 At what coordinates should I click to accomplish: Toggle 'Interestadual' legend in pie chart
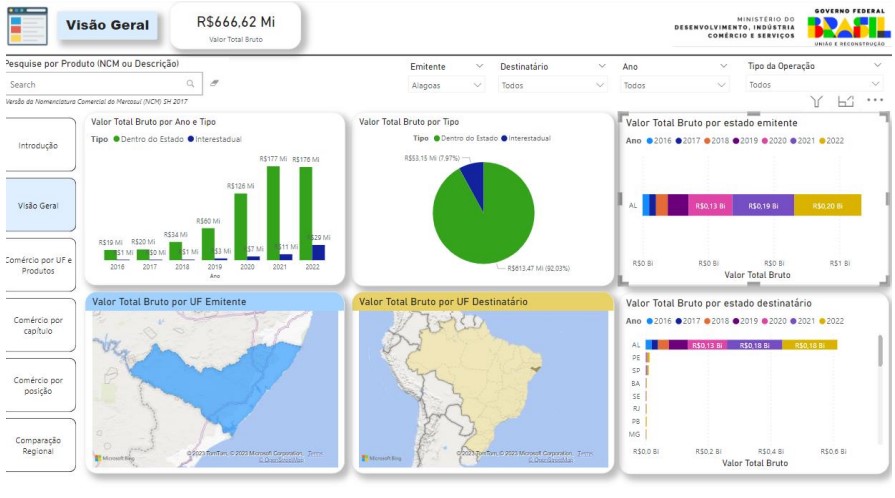coord(526,139)
